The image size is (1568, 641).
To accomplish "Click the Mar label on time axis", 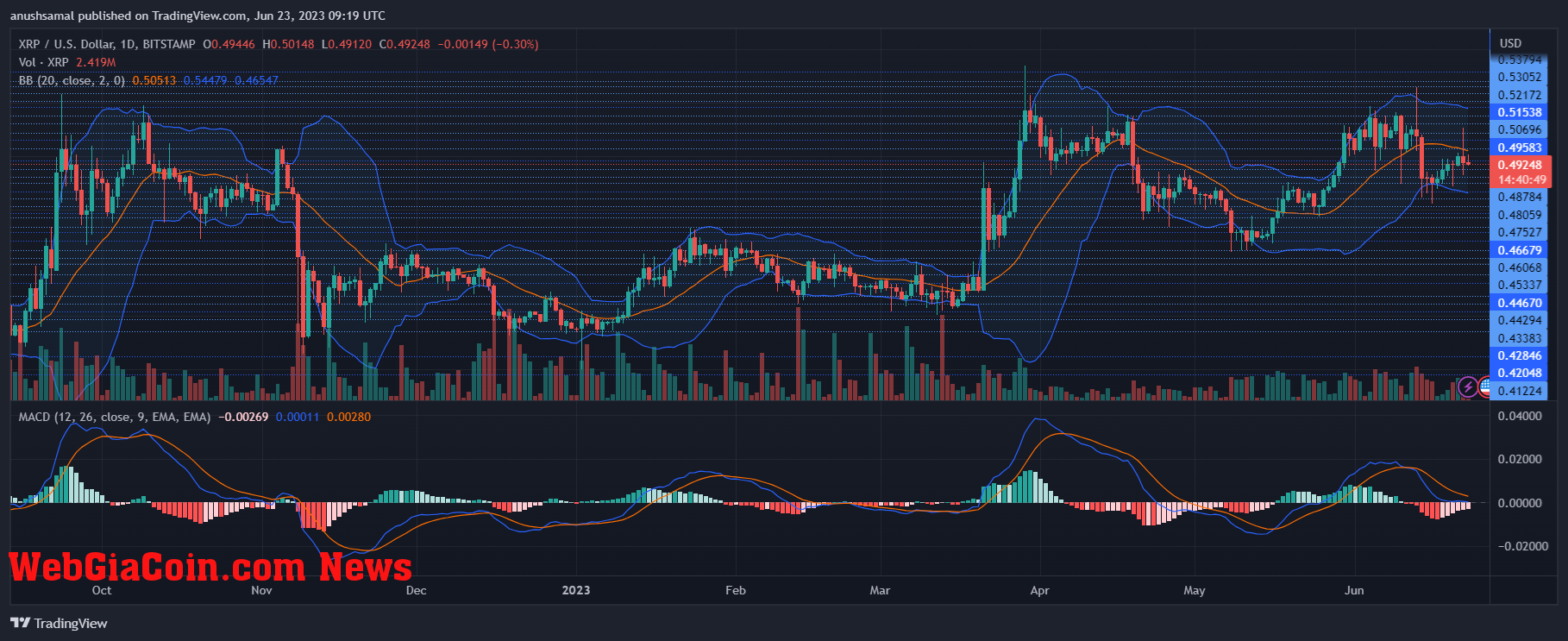I will (880, 590).
